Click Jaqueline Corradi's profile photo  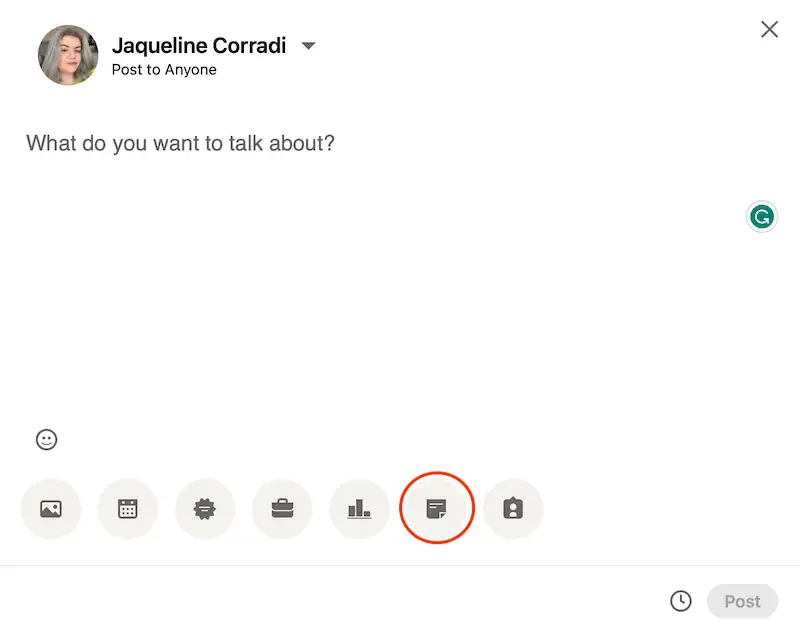click(x=68, y=55)
